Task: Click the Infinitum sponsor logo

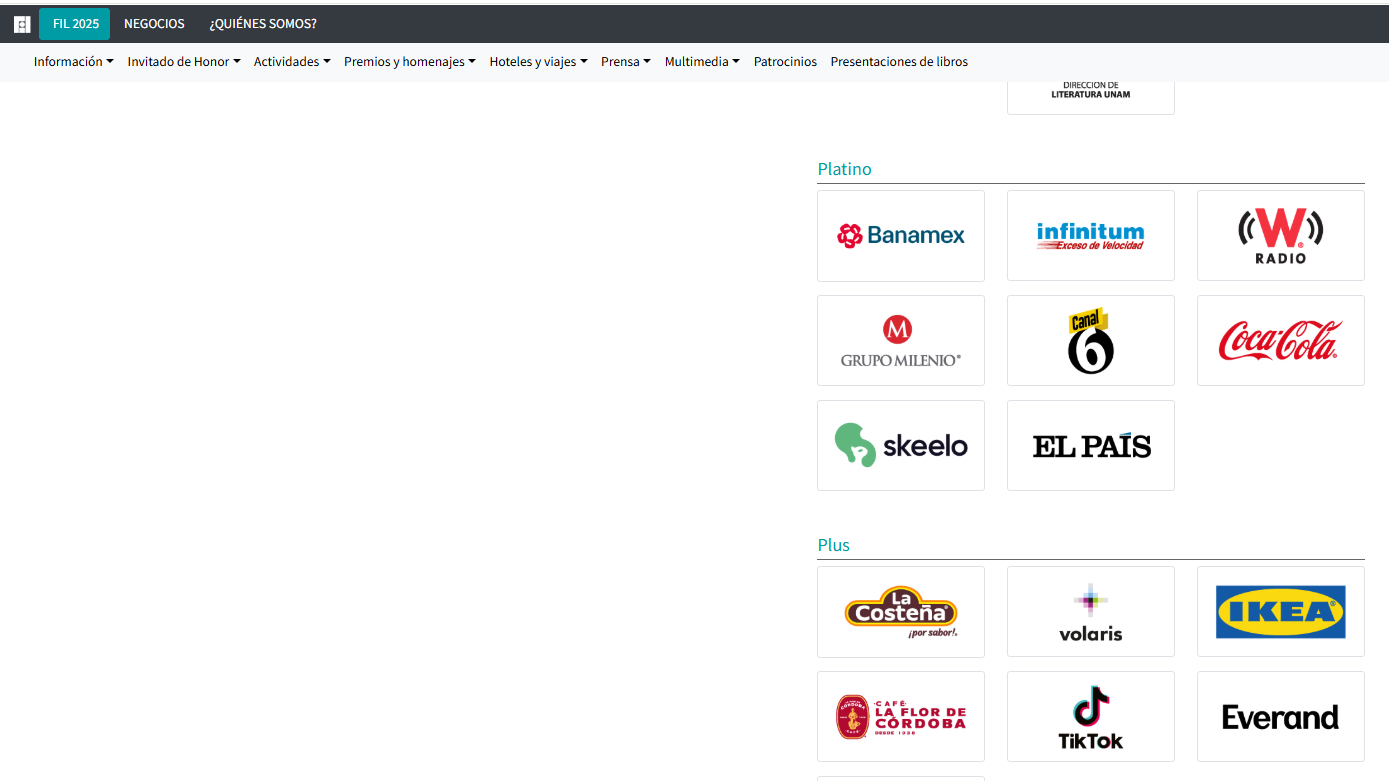Action: tap(1090, 236)
